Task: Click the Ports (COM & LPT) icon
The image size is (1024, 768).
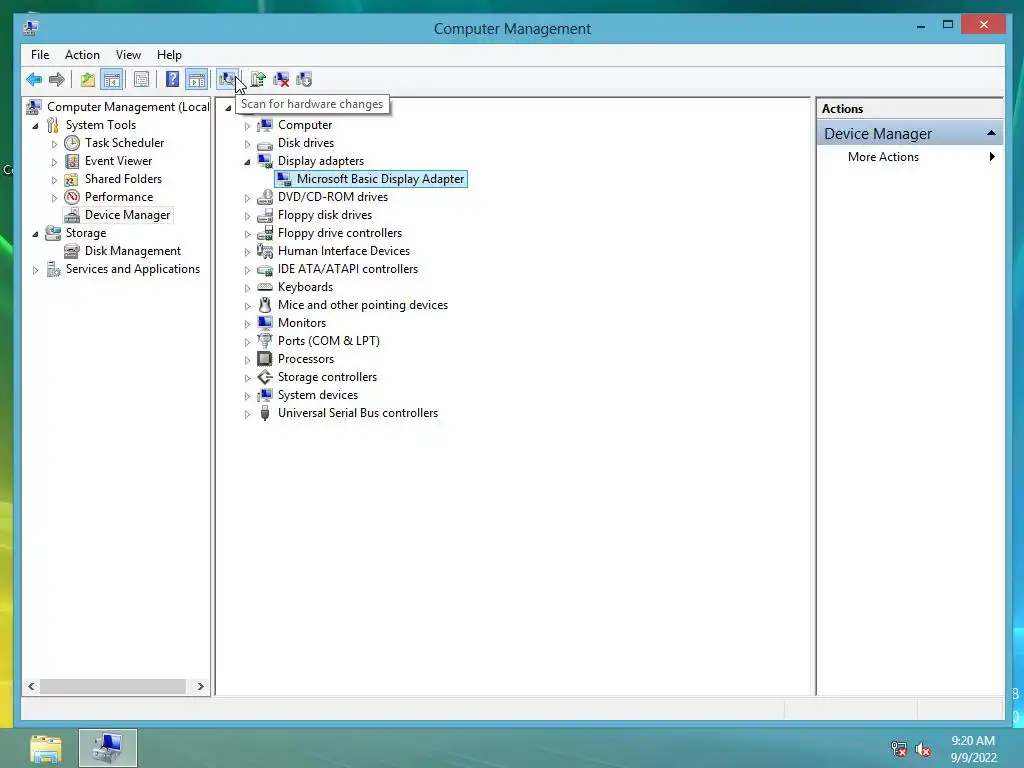Action: pos(264,341)
